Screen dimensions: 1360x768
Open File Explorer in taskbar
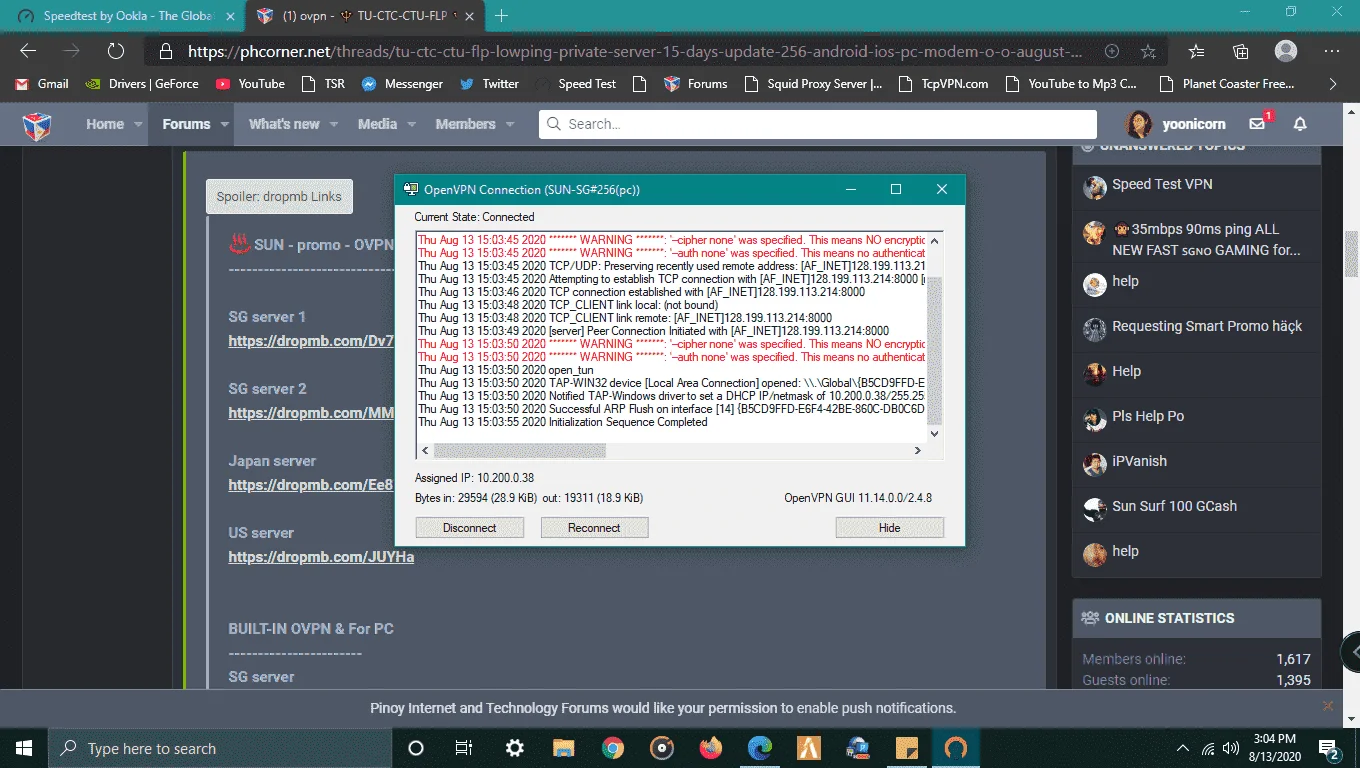[x=564, y=748]
